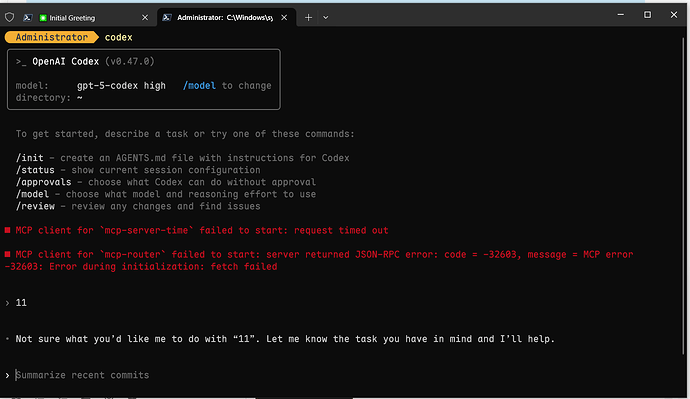This screenshot has height=399, width=690.
Task: Minimize the terminal window
Action: [x=620, y=15]
